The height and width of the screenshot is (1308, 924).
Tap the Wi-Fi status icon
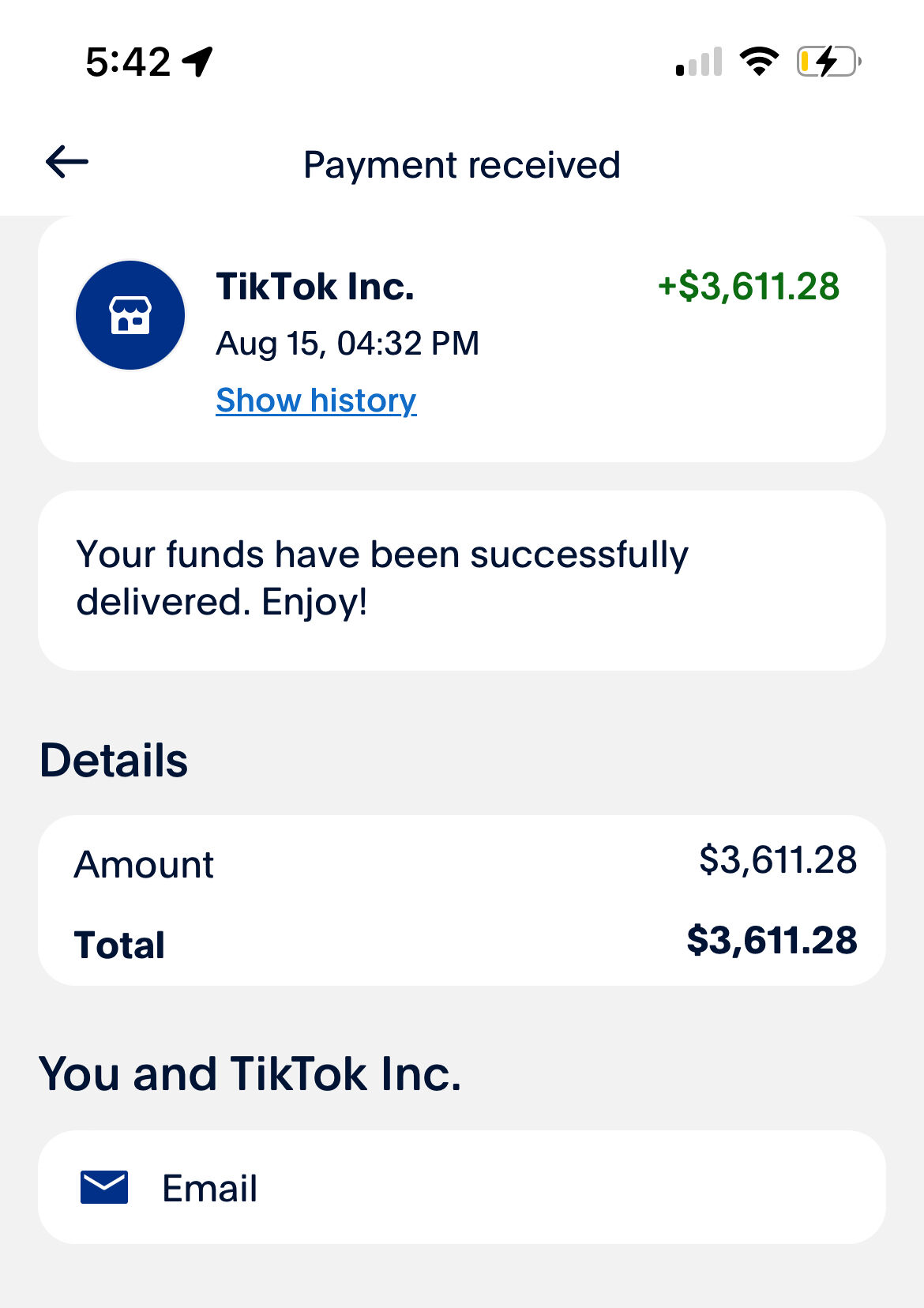758,62
